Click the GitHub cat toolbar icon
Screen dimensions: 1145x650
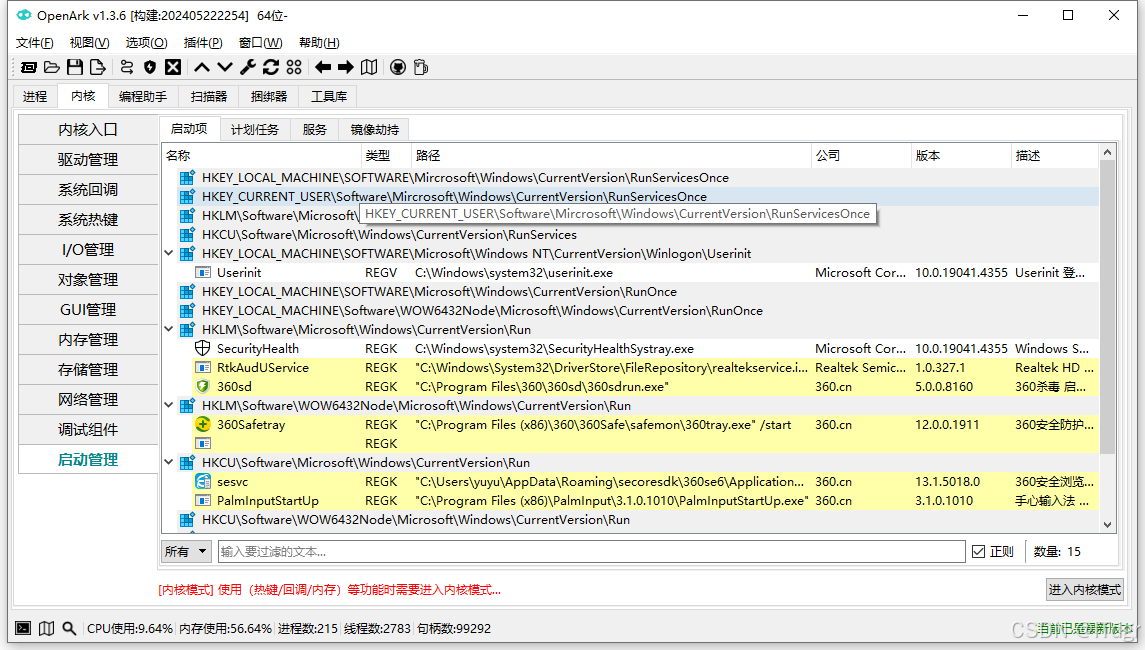pos(398,67)
